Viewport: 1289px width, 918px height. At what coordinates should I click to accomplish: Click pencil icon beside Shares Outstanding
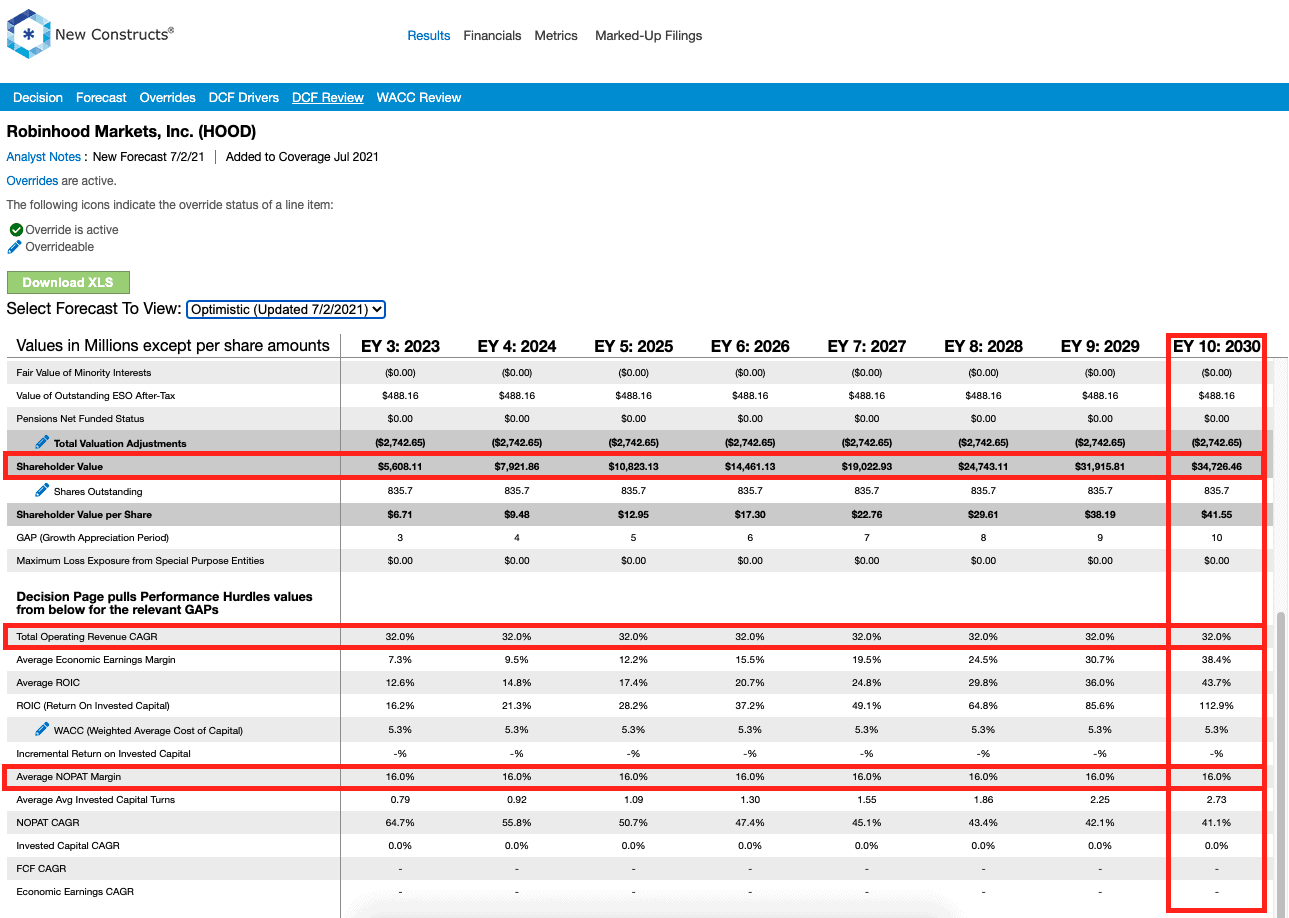point(42,490)
